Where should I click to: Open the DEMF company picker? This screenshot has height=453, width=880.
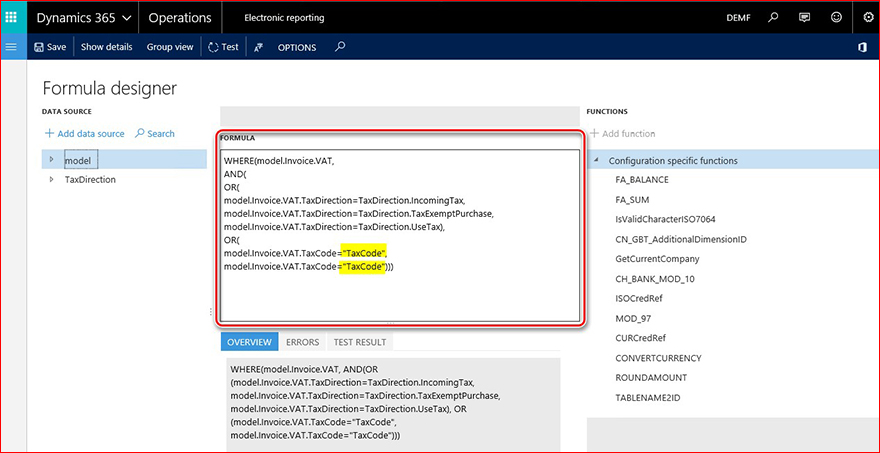tap(739, 18)
